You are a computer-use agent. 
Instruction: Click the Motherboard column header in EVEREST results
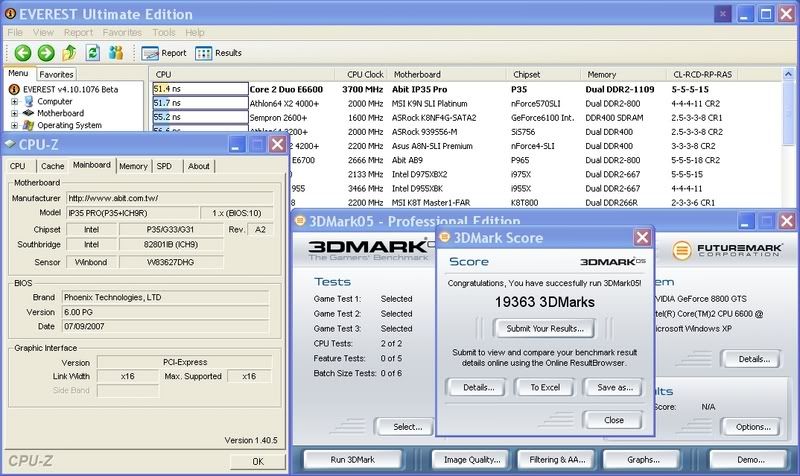pos(447,74)
